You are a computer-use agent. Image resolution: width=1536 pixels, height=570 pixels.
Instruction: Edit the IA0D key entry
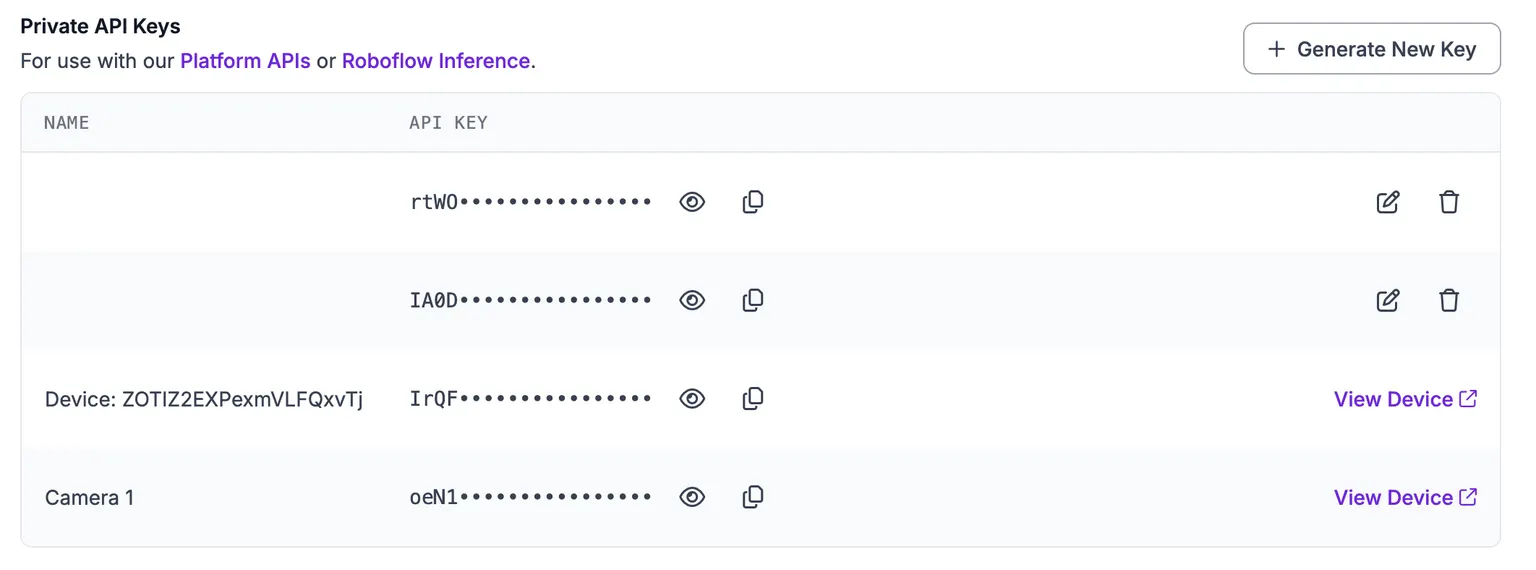pyautogui.click(x=1388, y=300)
